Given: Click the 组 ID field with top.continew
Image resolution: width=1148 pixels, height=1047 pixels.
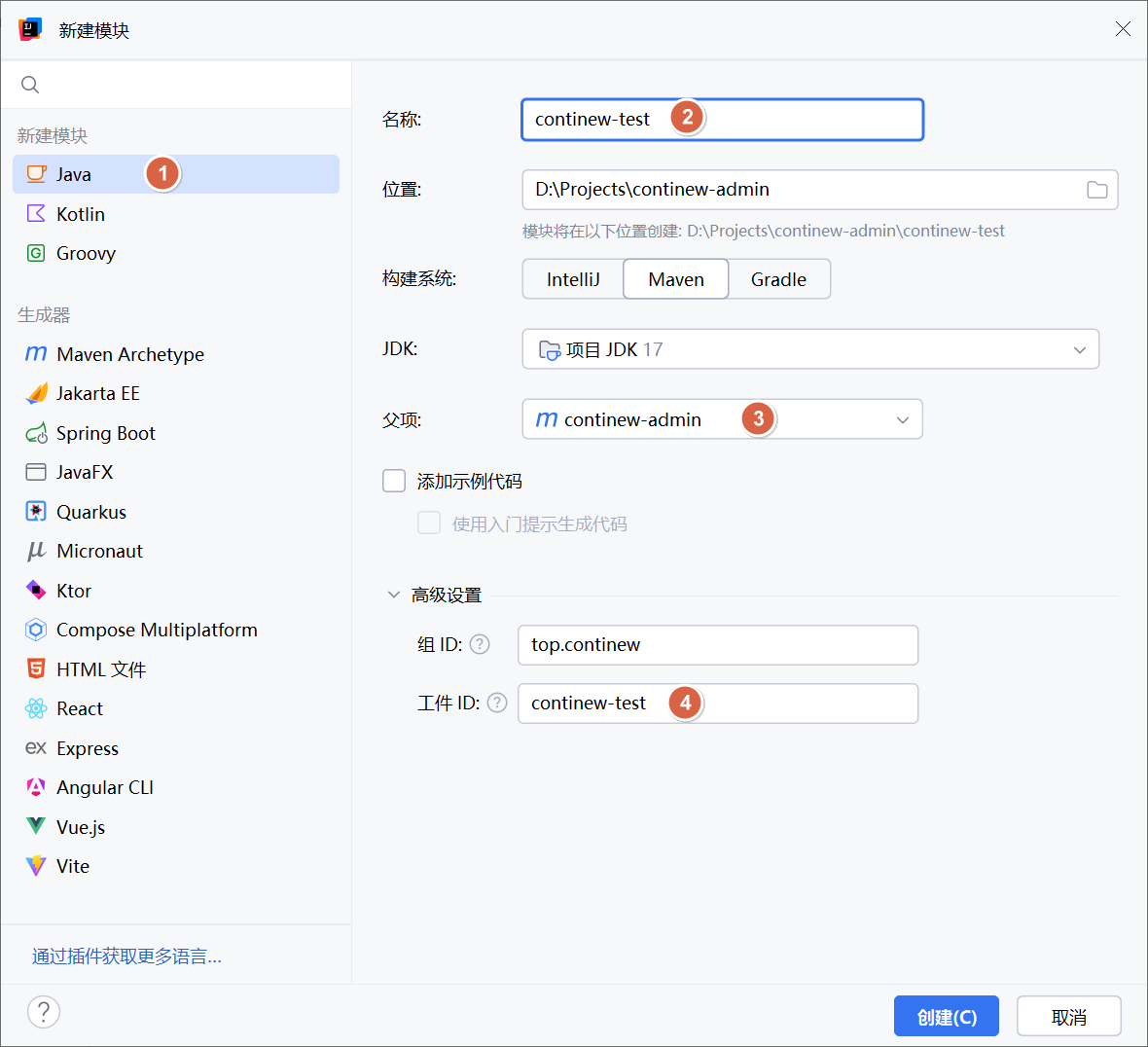Looking at the screenshot, I should pos(718,644).
